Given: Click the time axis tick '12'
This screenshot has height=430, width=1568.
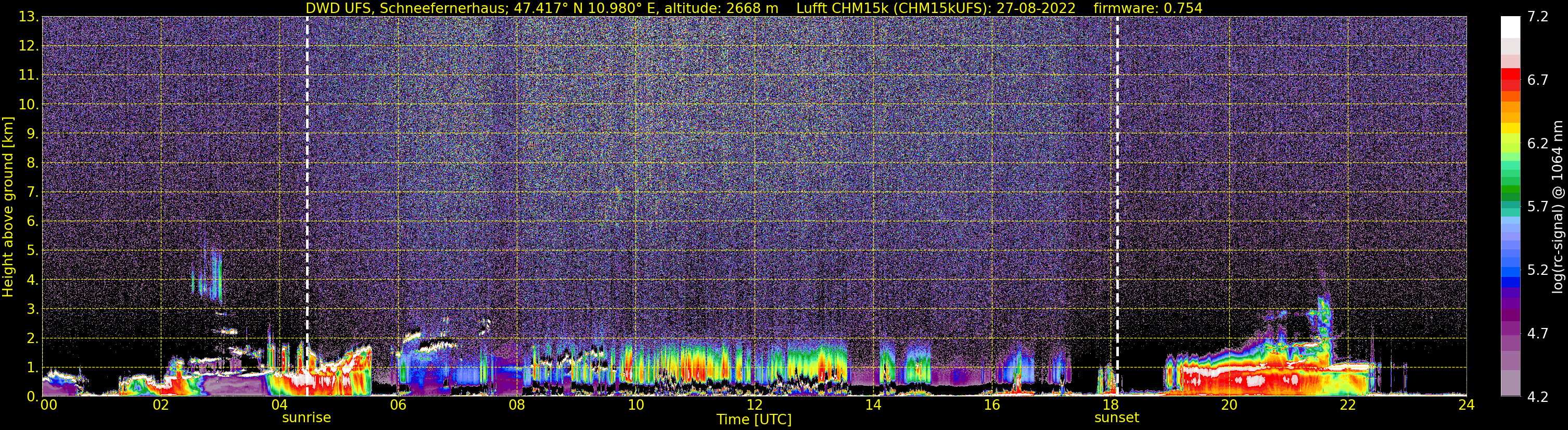Looking at the screenshot, I should (754, 405).
